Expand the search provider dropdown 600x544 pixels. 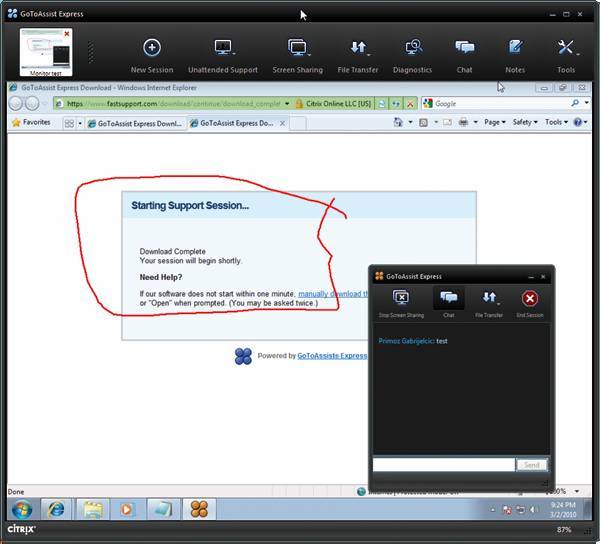coord(586,103)
